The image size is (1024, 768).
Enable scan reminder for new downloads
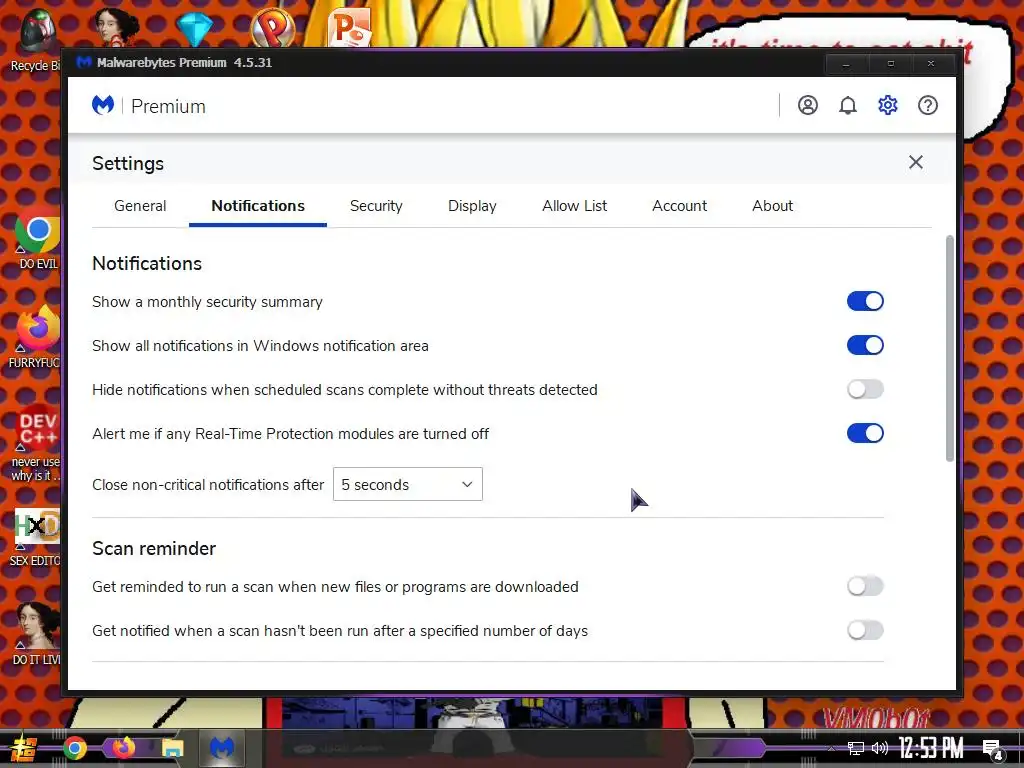point(865,586)
